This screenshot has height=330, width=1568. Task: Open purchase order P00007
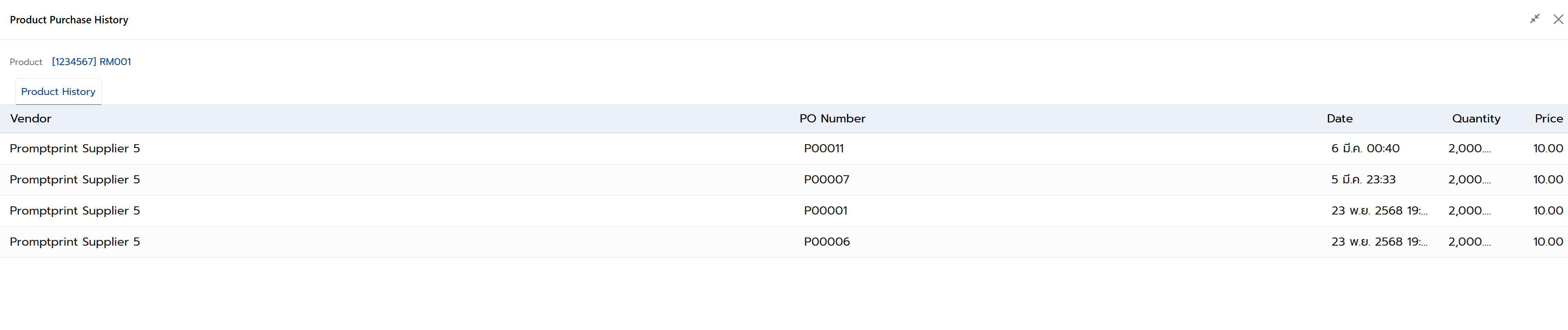tap(826, 179)
